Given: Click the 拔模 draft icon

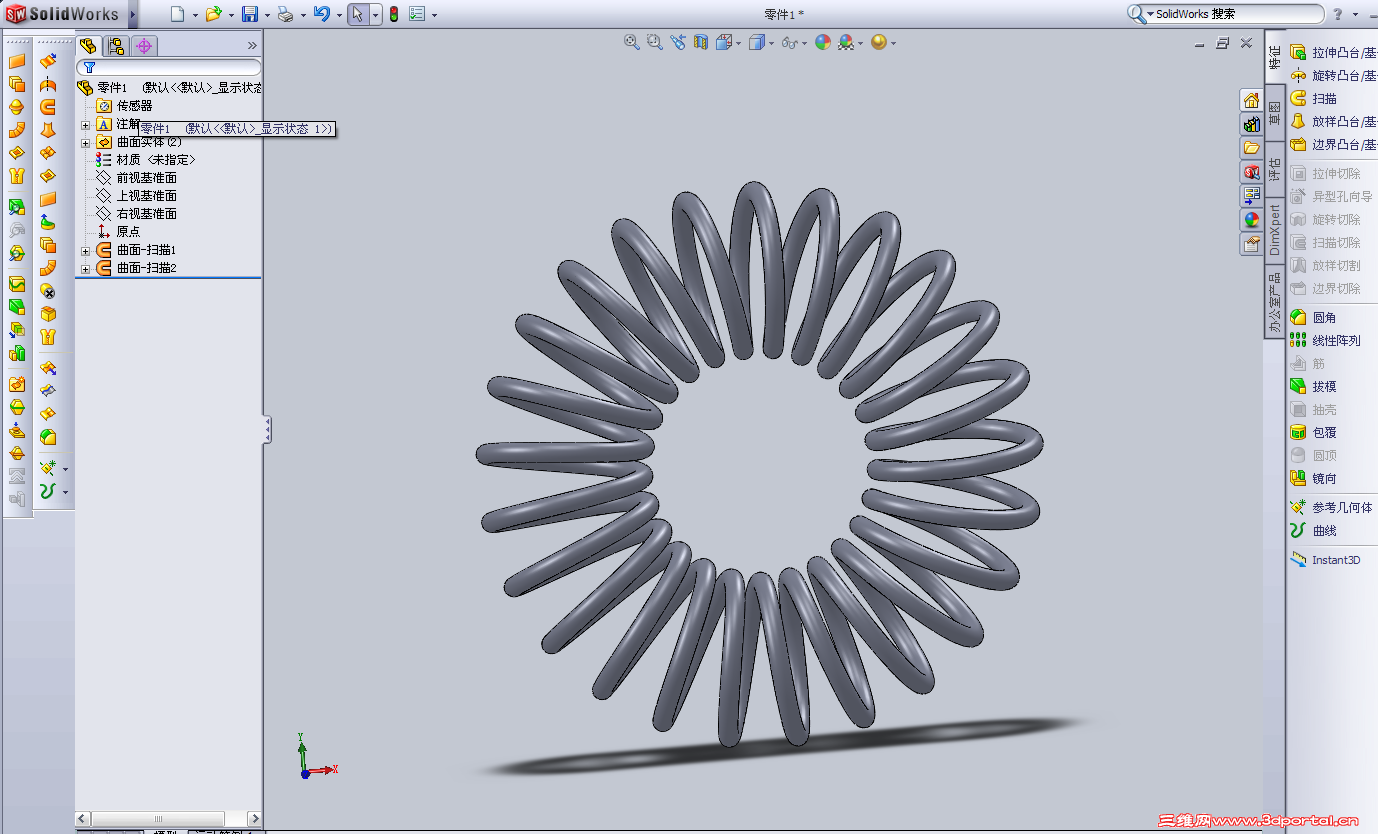Looking at the screenshot, I should click(x=1299, y=387).
